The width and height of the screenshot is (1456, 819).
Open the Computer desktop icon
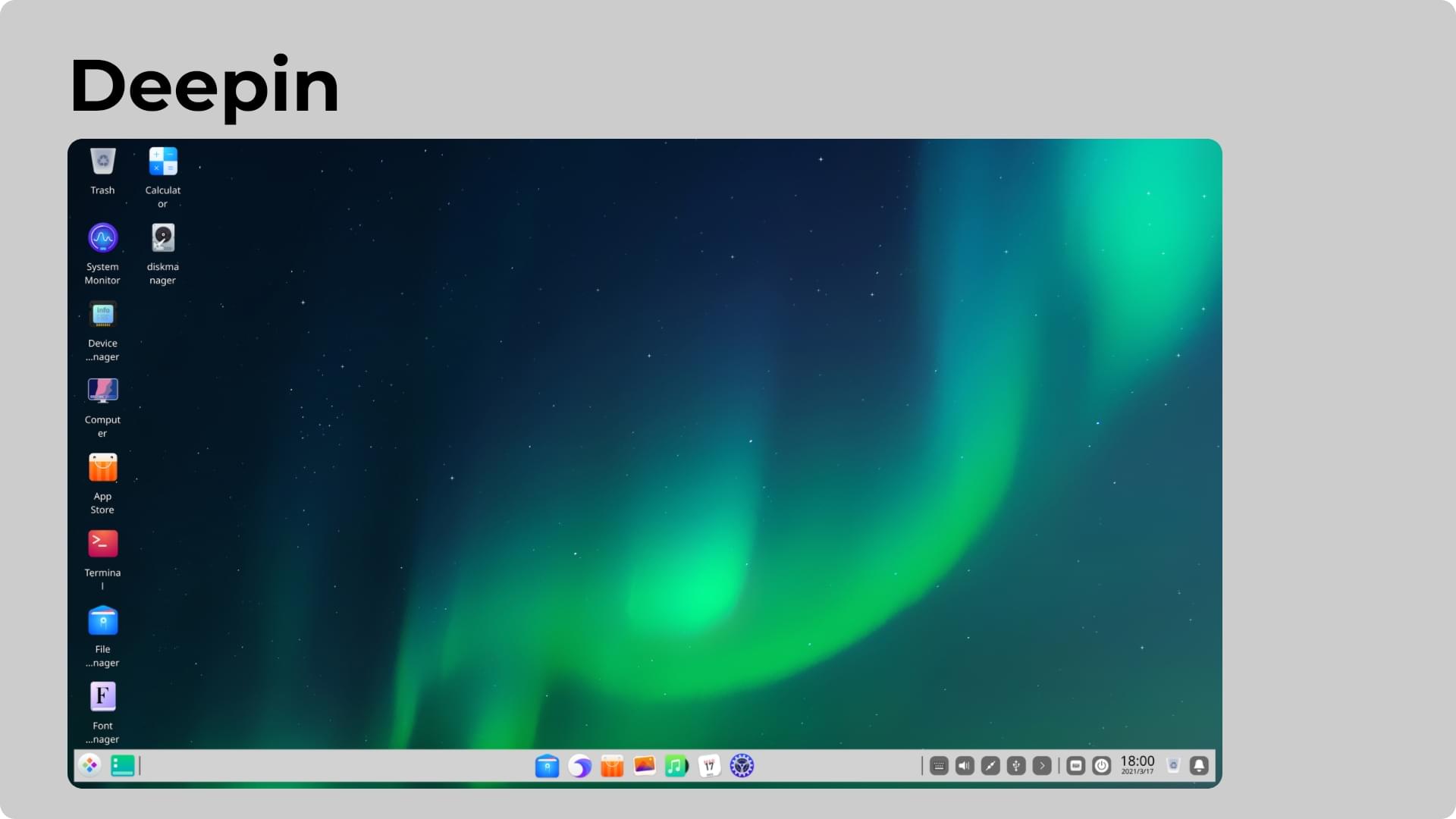[x=102, y=391]
